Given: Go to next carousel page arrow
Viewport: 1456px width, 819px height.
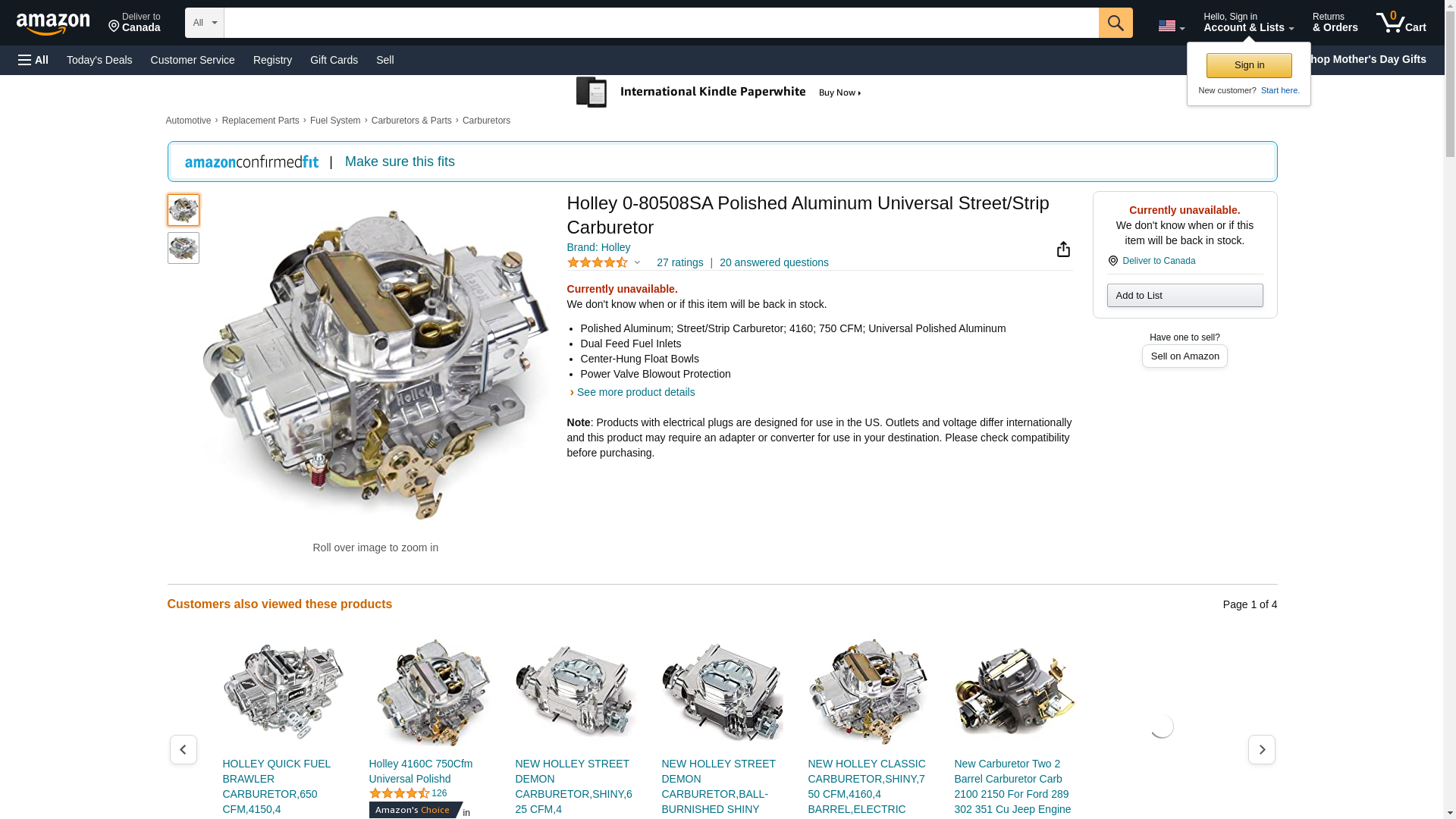Looking at the screenshot, I should (1261, 749).
